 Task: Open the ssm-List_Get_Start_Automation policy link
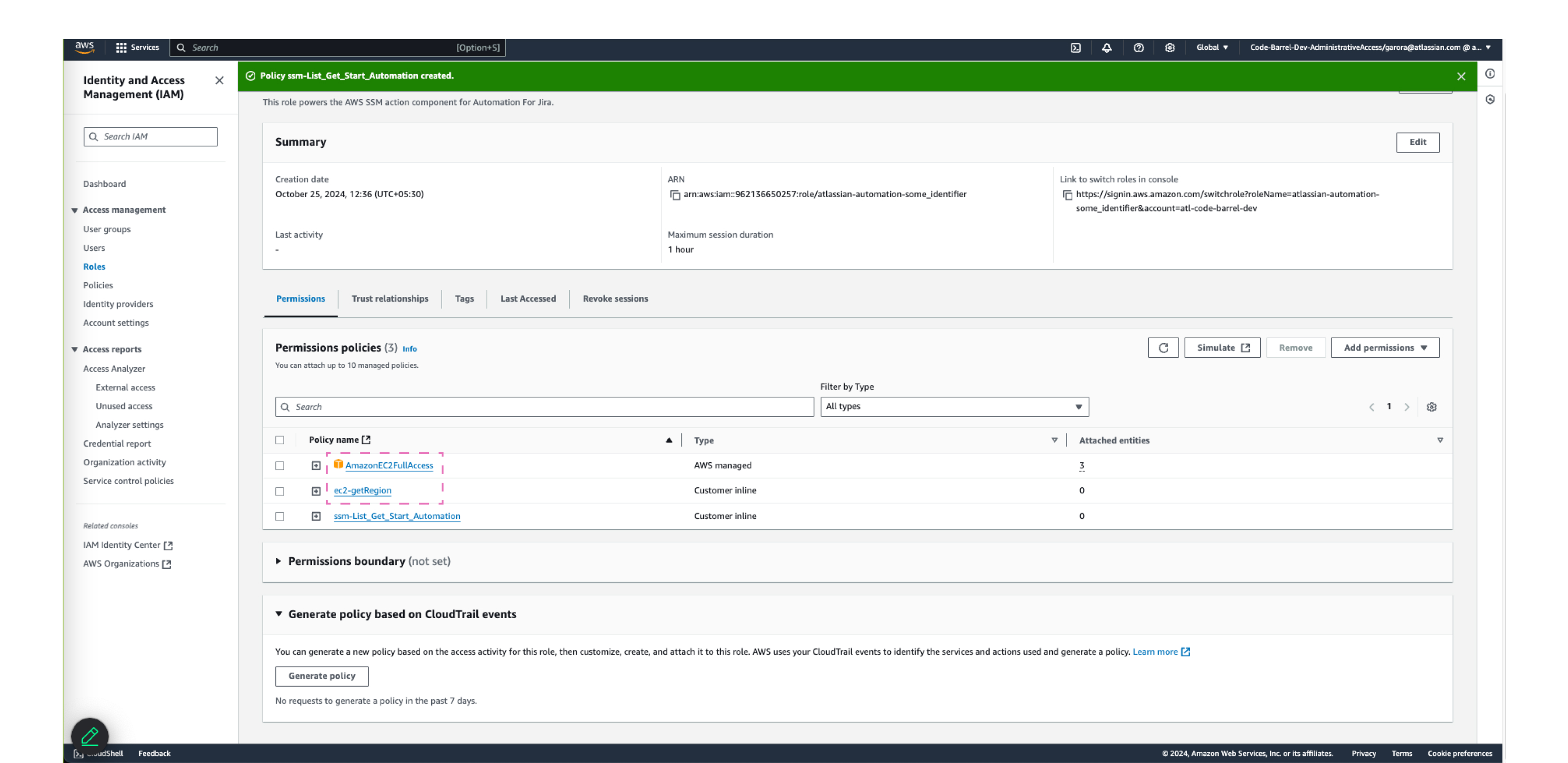[x=396, y=516]
